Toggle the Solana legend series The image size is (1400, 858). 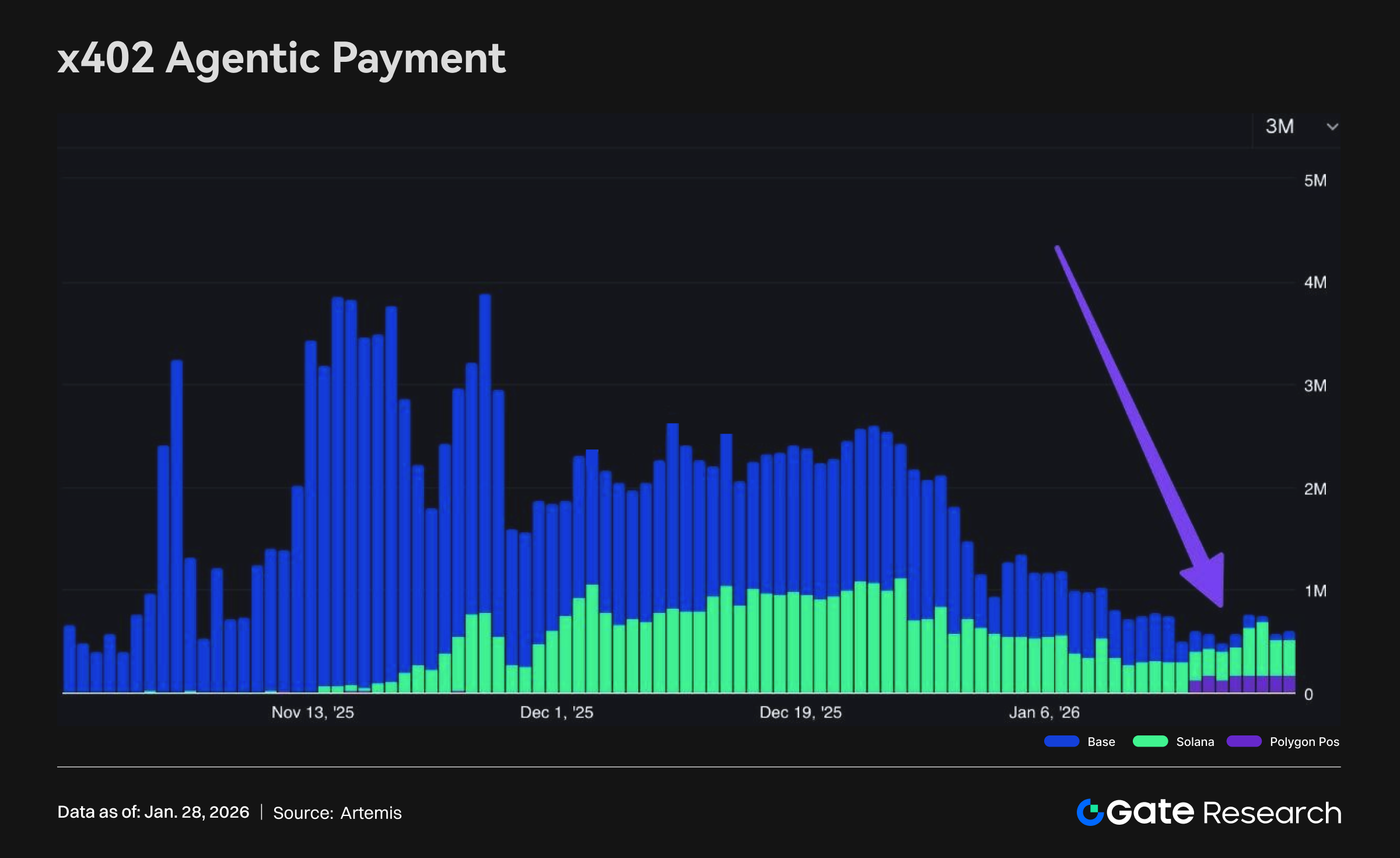click(x=1195, y=742)
